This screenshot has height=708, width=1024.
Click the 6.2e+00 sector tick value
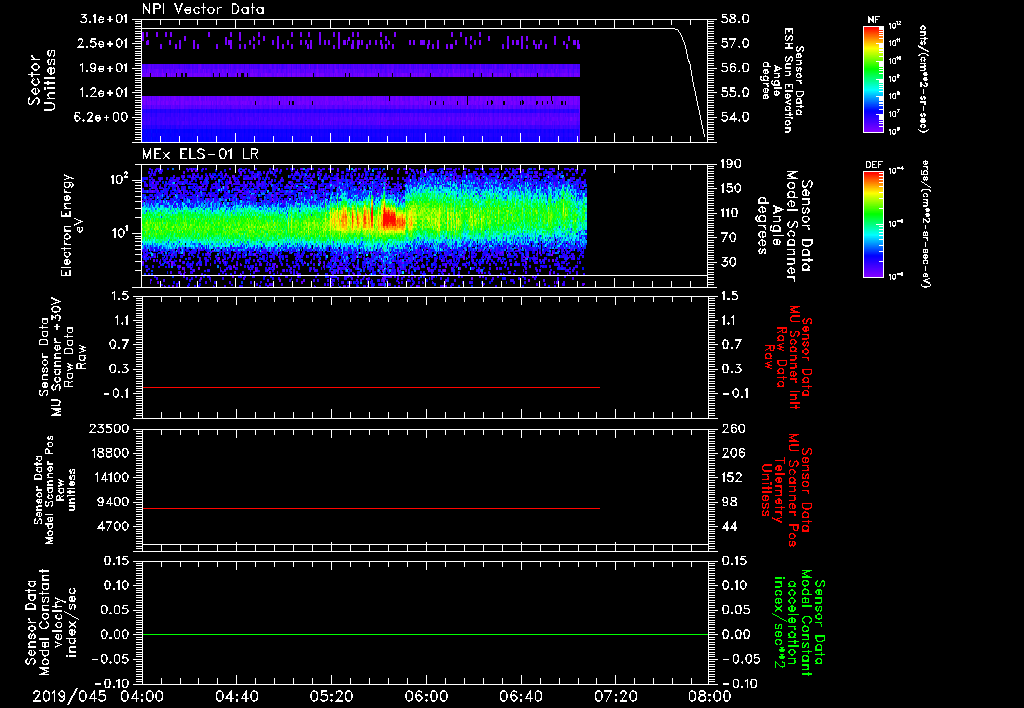tap(103, 117)
